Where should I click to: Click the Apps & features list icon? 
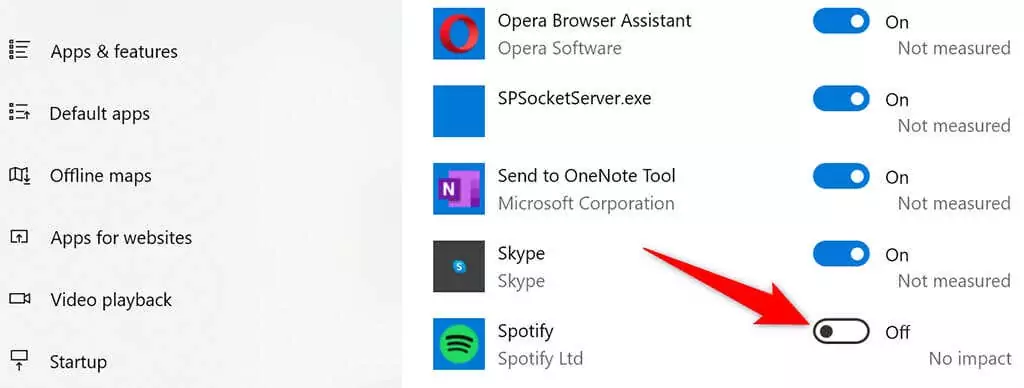pos(19,50)
